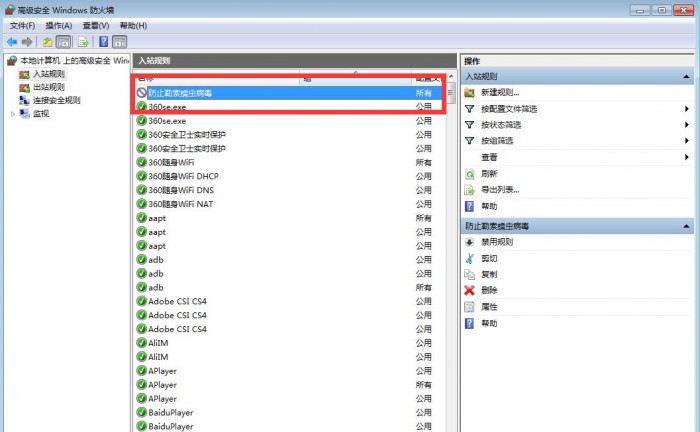Click 导出列表... in the actions pane
This screenshot has height=432, width=700.
[x=500, y=190]
